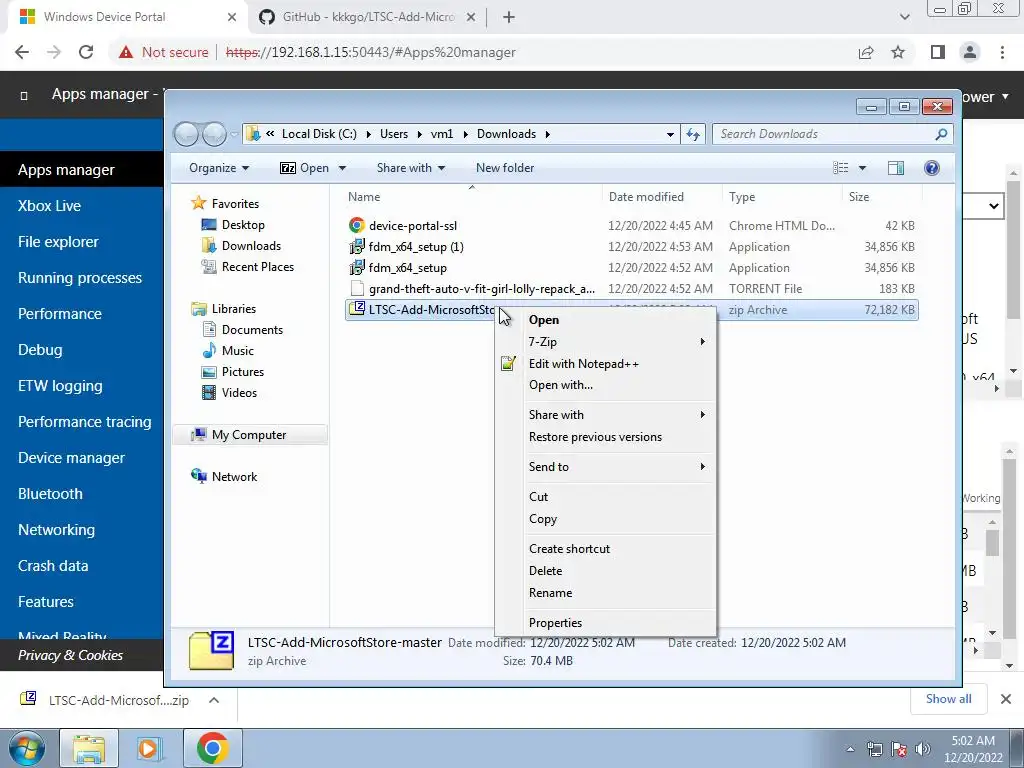The height and width of the screenshot is (768, 1024).
Task: Choose Copy from the context menu
Action: (543, 519)
